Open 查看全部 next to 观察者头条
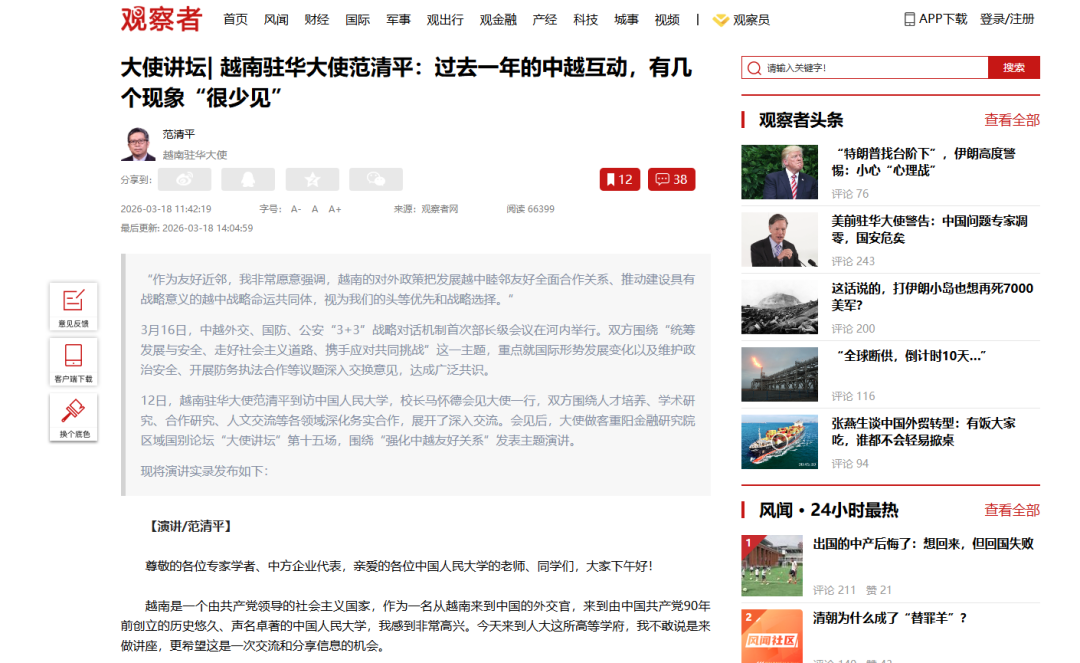 pos(1011,120)
